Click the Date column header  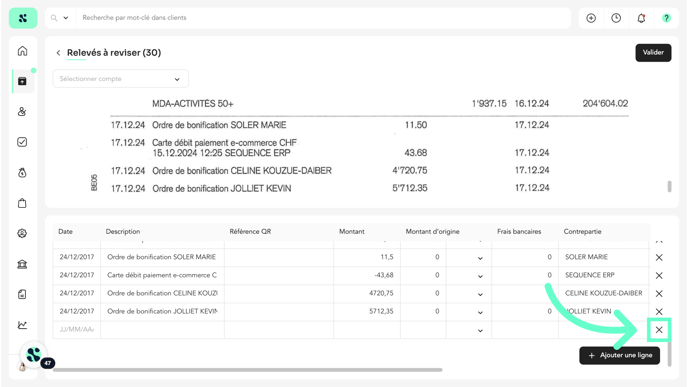point(65,232)
